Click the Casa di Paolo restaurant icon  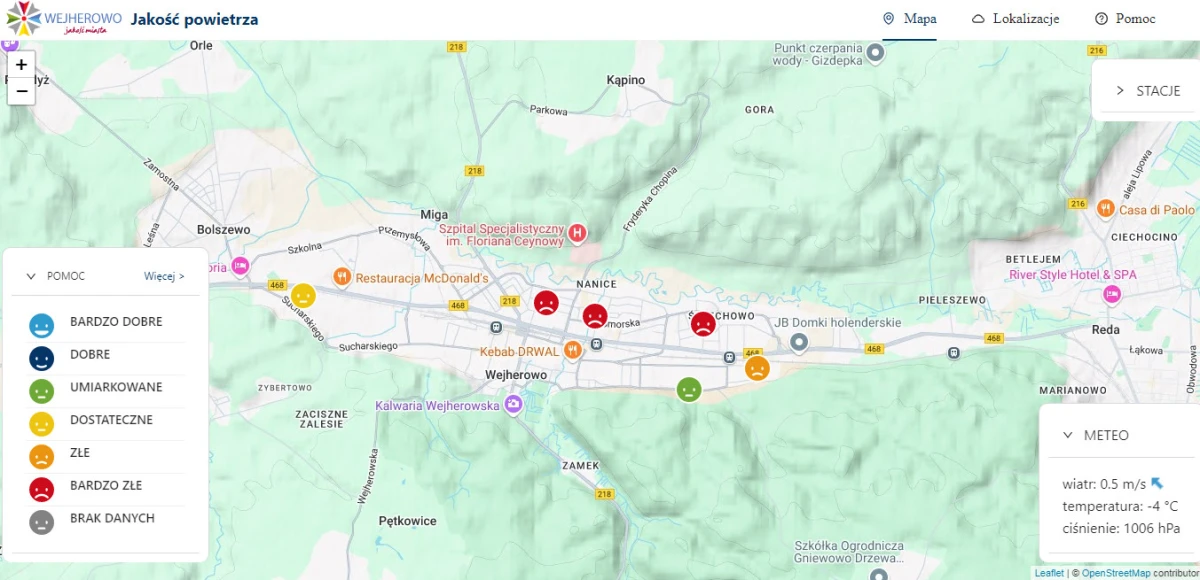[1105, 209]
